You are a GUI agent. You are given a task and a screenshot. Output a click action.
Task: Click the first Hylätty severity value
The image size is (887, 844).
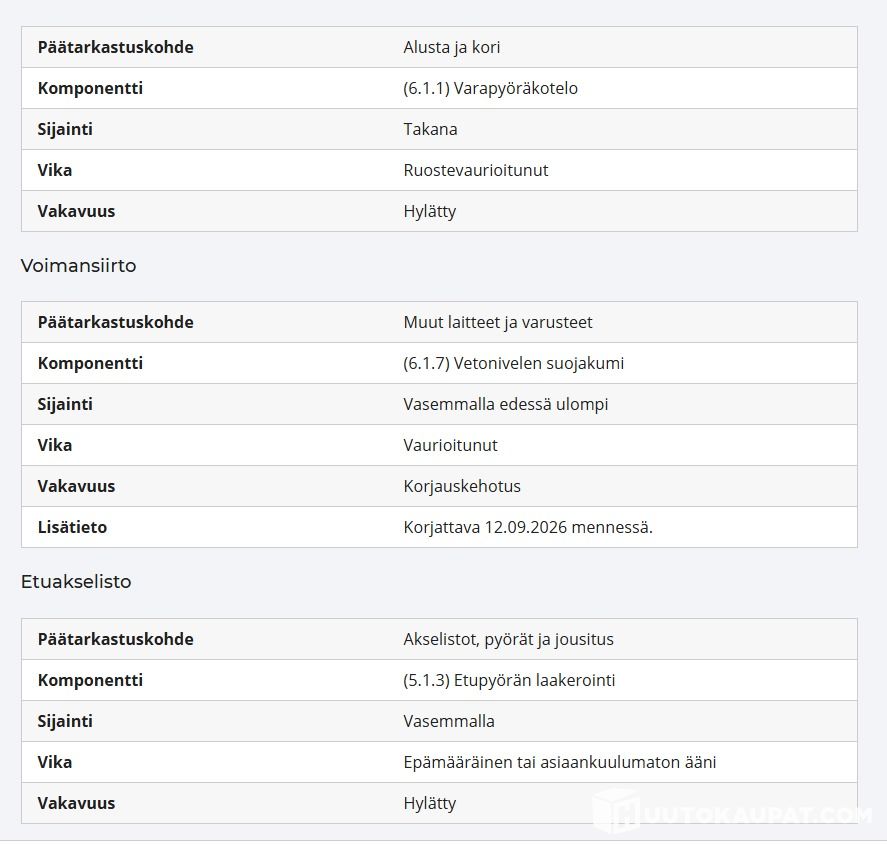click(x=429, y=212)
